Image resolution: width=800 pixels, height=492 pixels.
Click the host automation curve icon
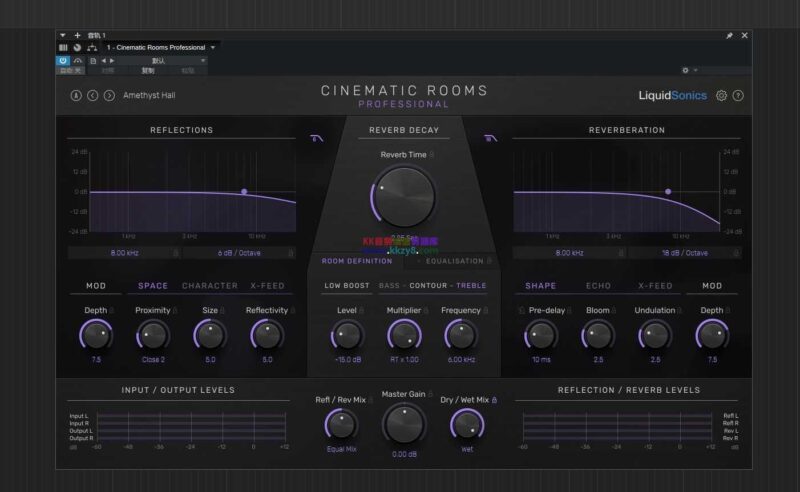[x=78, y=60]
